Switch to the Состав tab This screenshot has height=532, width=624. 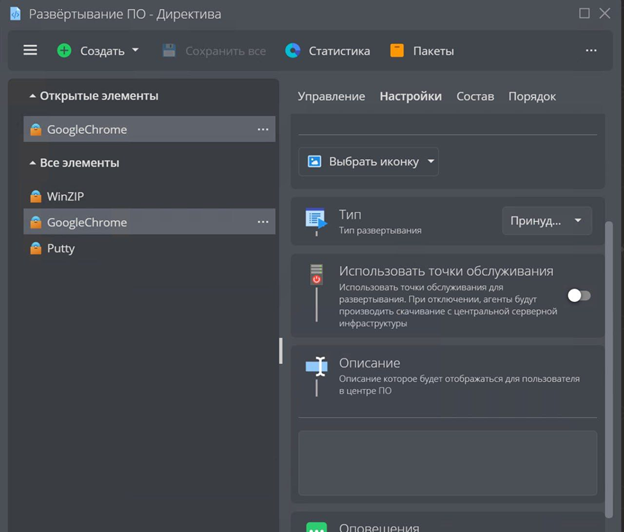[475, 96]
